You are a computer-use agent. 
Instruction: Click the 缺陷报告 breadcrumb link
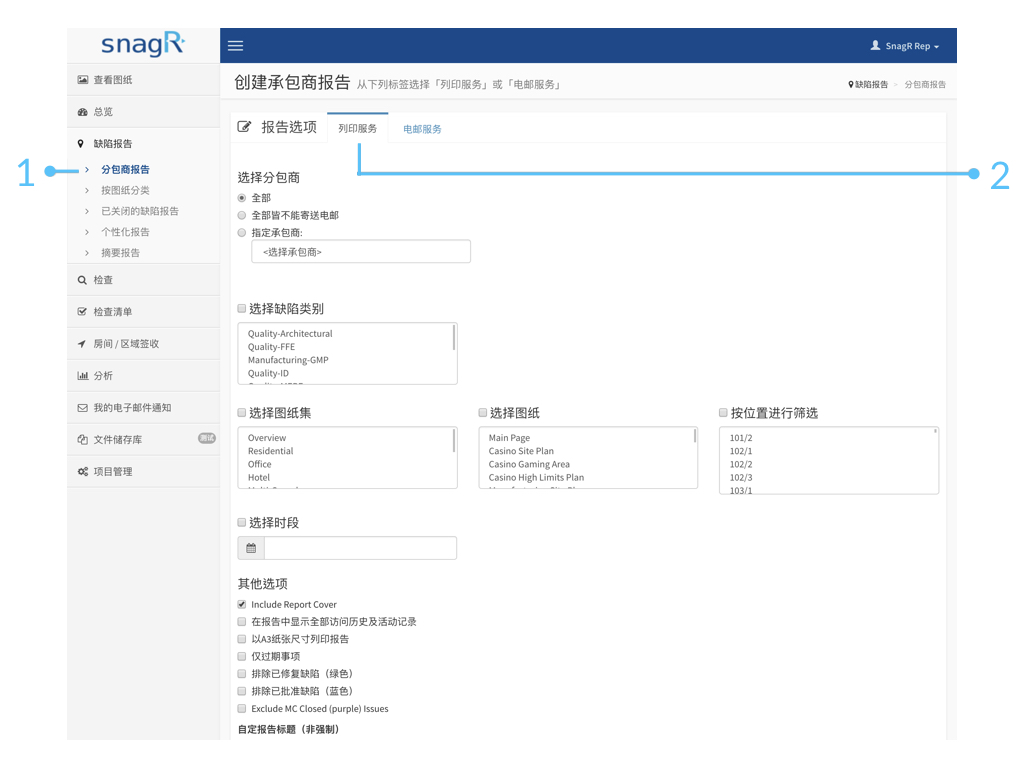(x=872, y=84)
